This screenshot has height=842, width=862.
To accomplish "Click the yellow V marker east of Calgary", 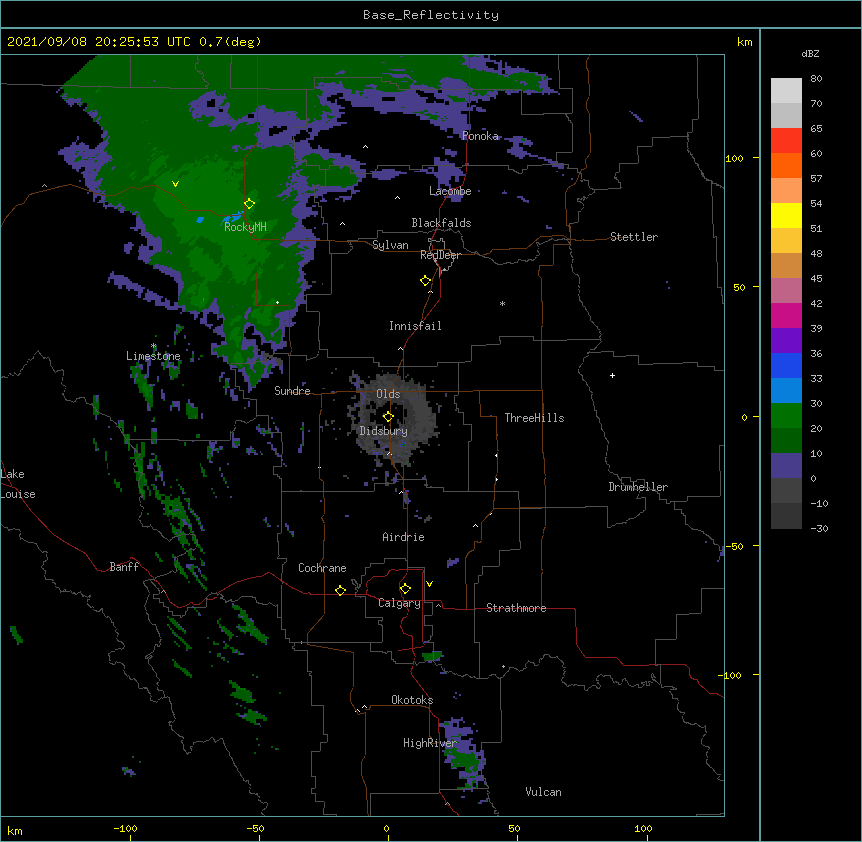I will (429, 584).
